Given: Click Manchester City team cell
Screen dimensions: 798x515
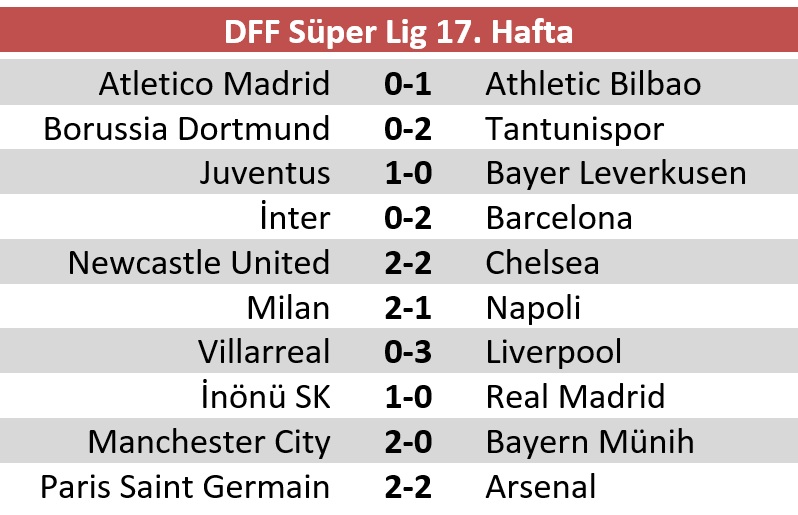Looking at the screenshot, I should pyautogui.click(x=209, y=442).
